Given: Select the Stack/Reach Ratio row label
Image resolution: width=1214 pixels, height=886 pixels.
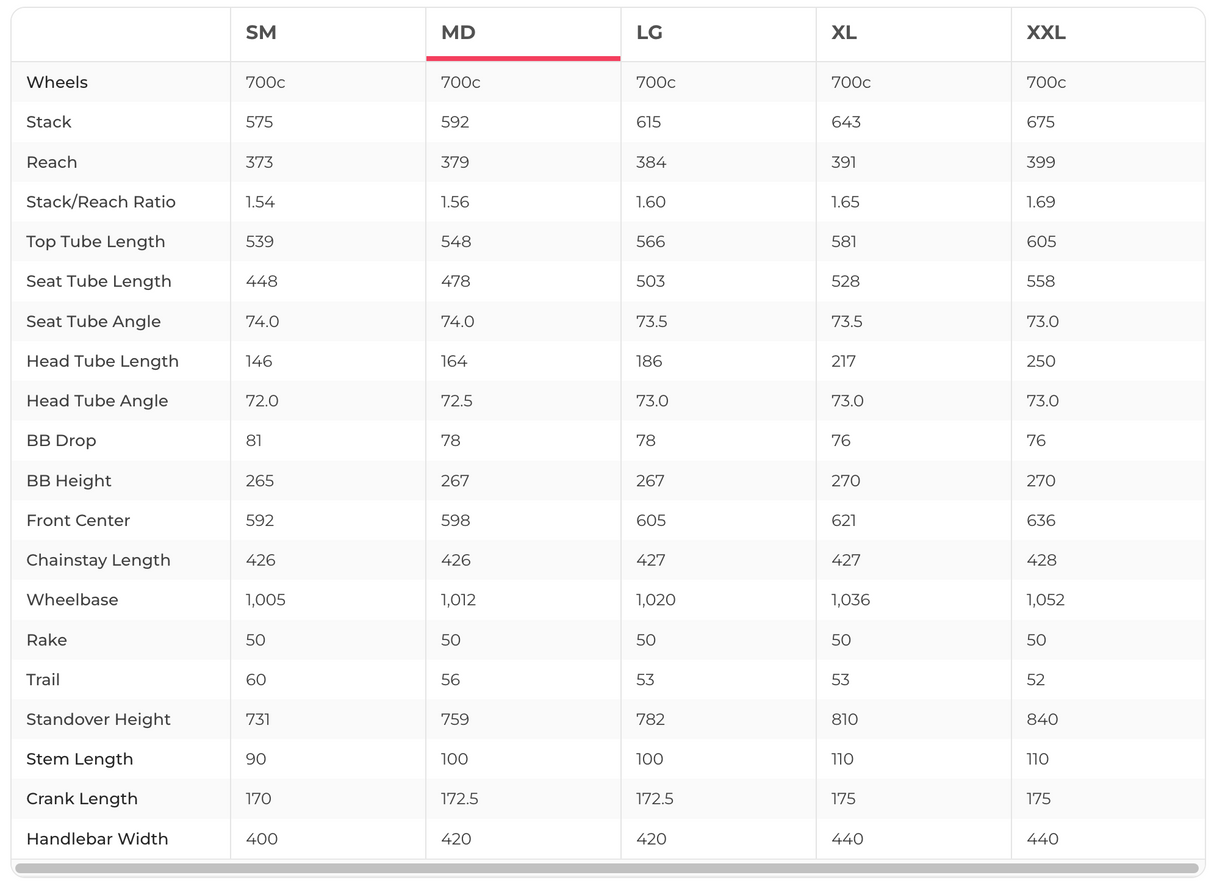Looking at the screenshot, I should (x=101, y=202).
